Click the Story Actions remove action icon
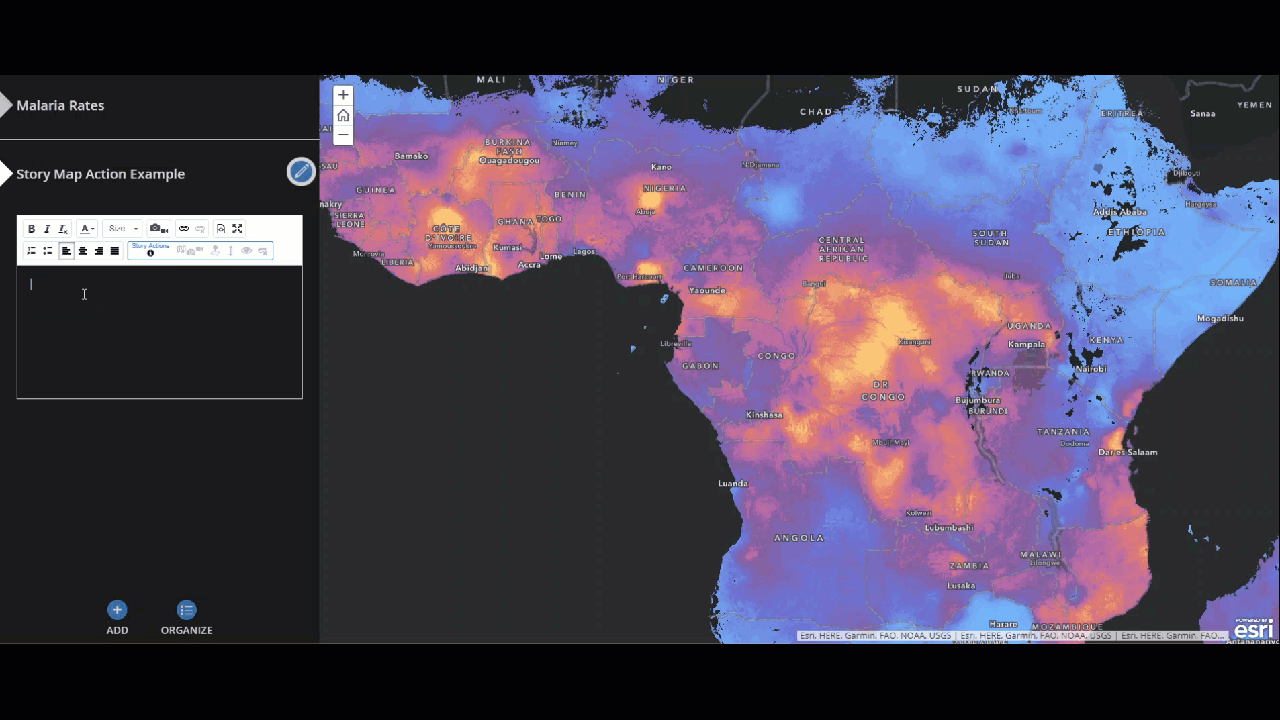 (263, 251)
